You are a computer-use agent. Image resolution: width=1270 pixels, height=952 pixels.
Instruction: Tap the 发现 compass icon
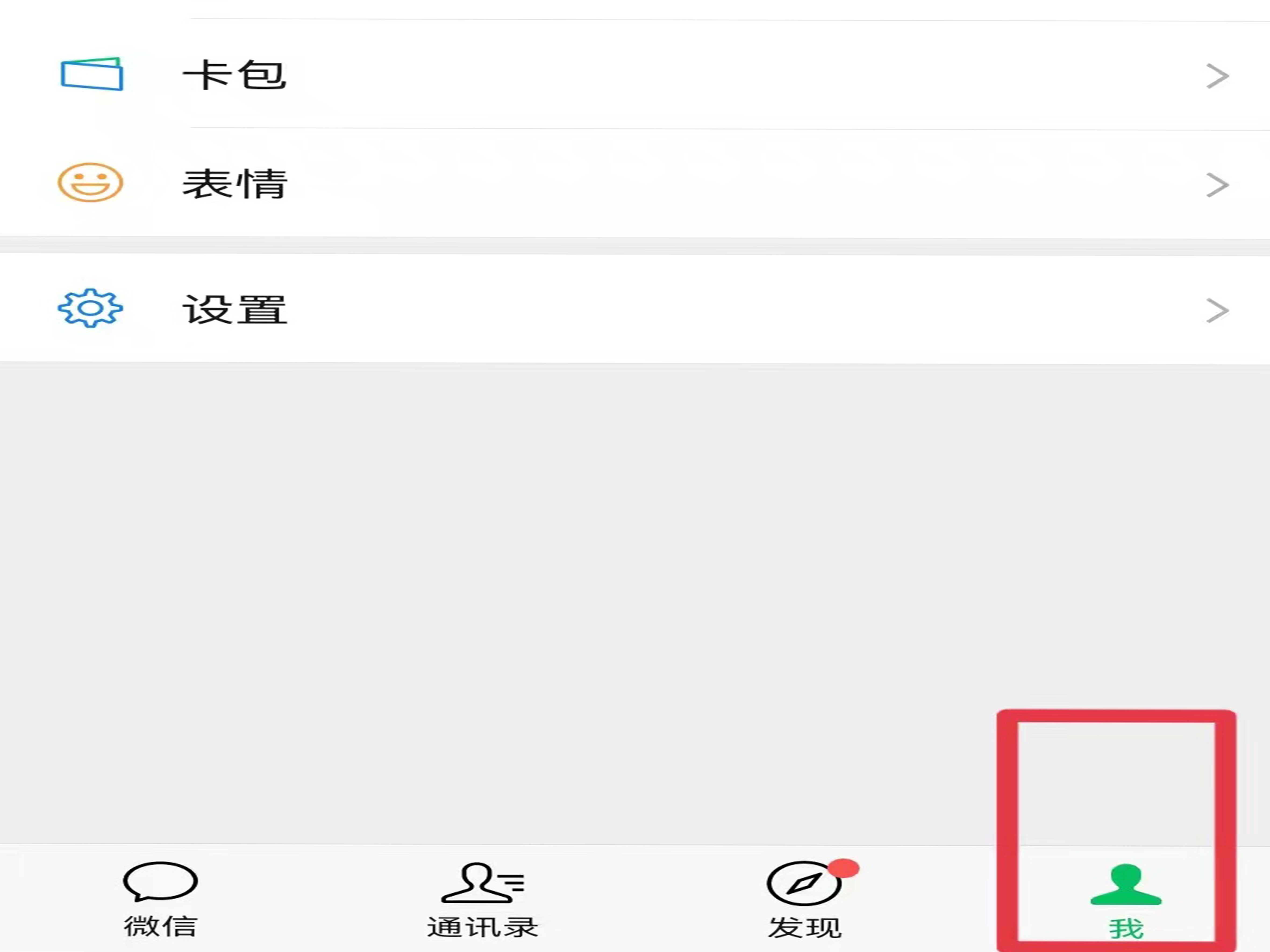(x=804, y=883)
